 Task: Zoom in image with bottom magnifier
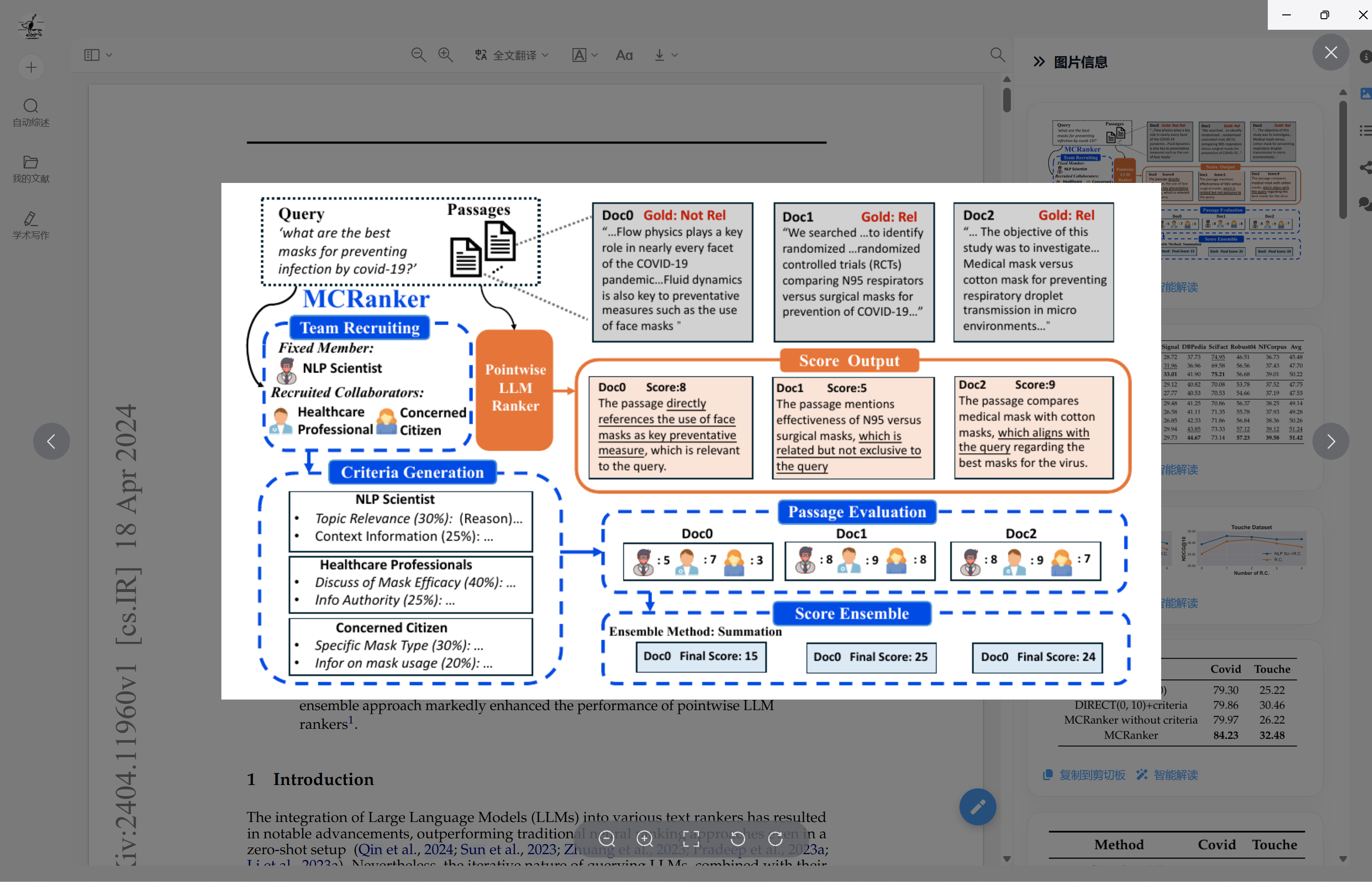(x=645, y=839)
